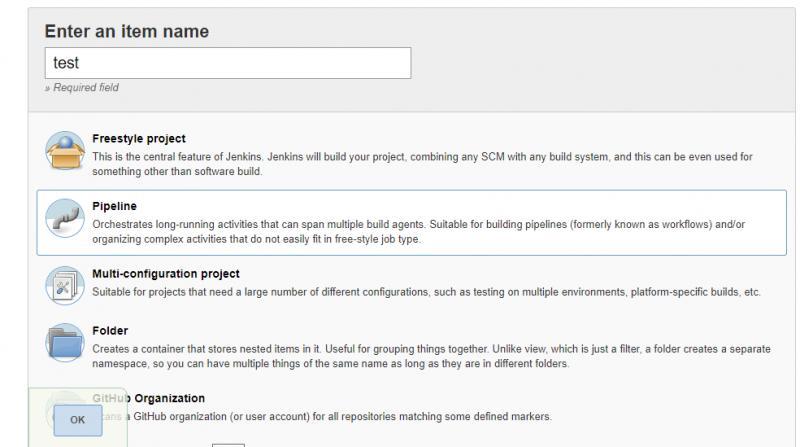
Task: Click the Required field hint text
Action: pos(82,87)
